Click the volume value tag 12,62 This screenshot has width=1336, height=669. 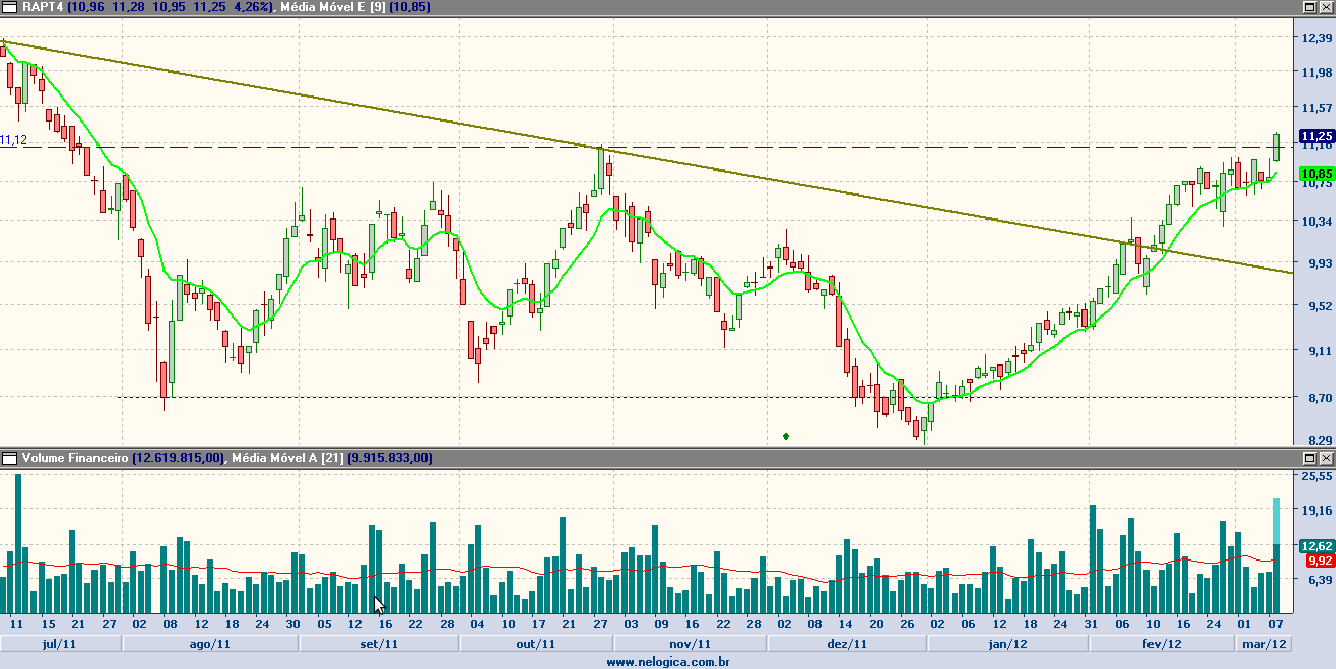[1316, 546]
